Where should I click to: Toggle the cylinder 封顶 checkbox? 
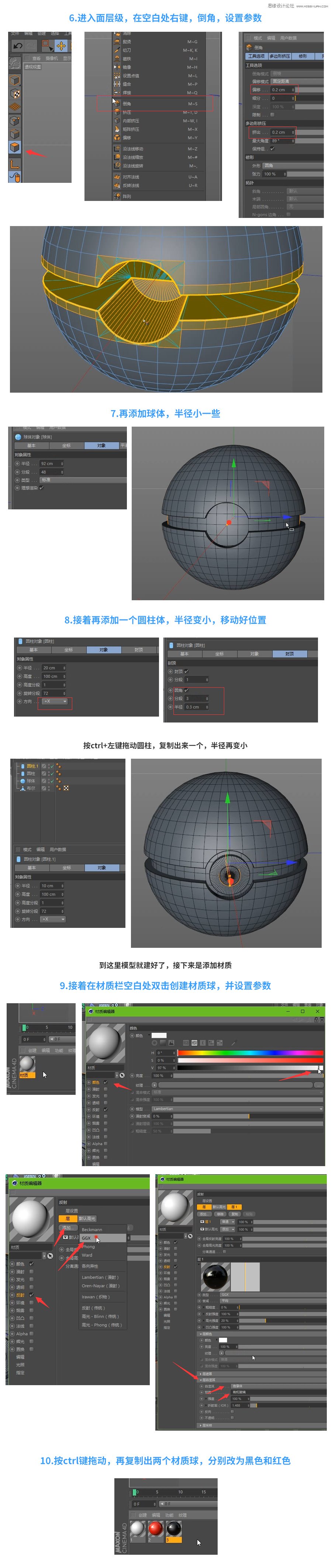[186, 671]
